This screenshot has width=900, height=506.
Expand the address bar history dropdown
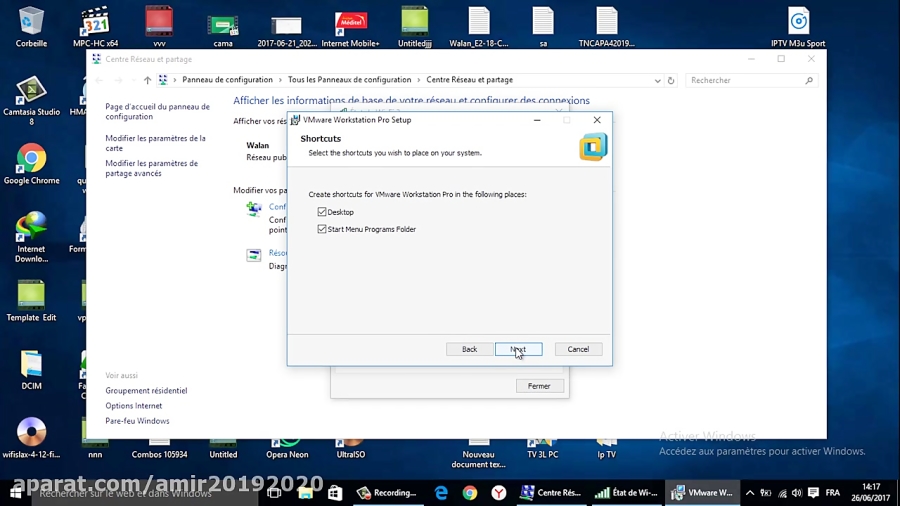point(657,80)
